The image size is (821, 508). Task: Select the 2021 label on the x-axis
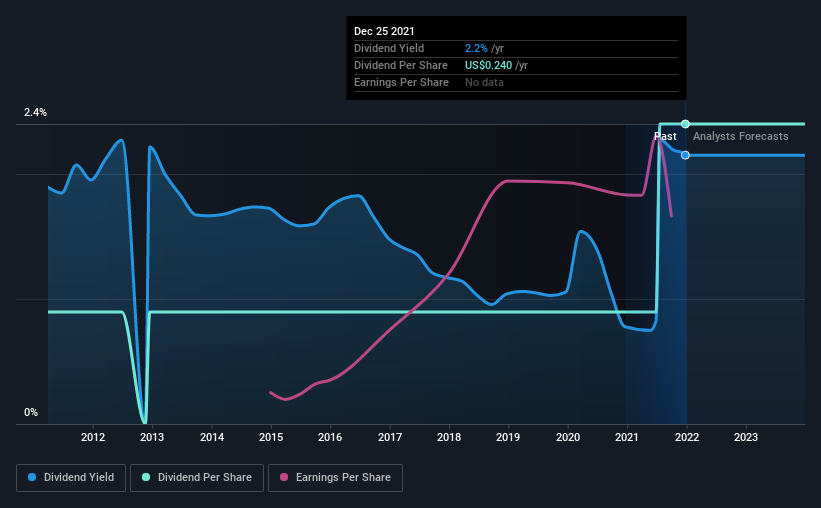point(627,437)
